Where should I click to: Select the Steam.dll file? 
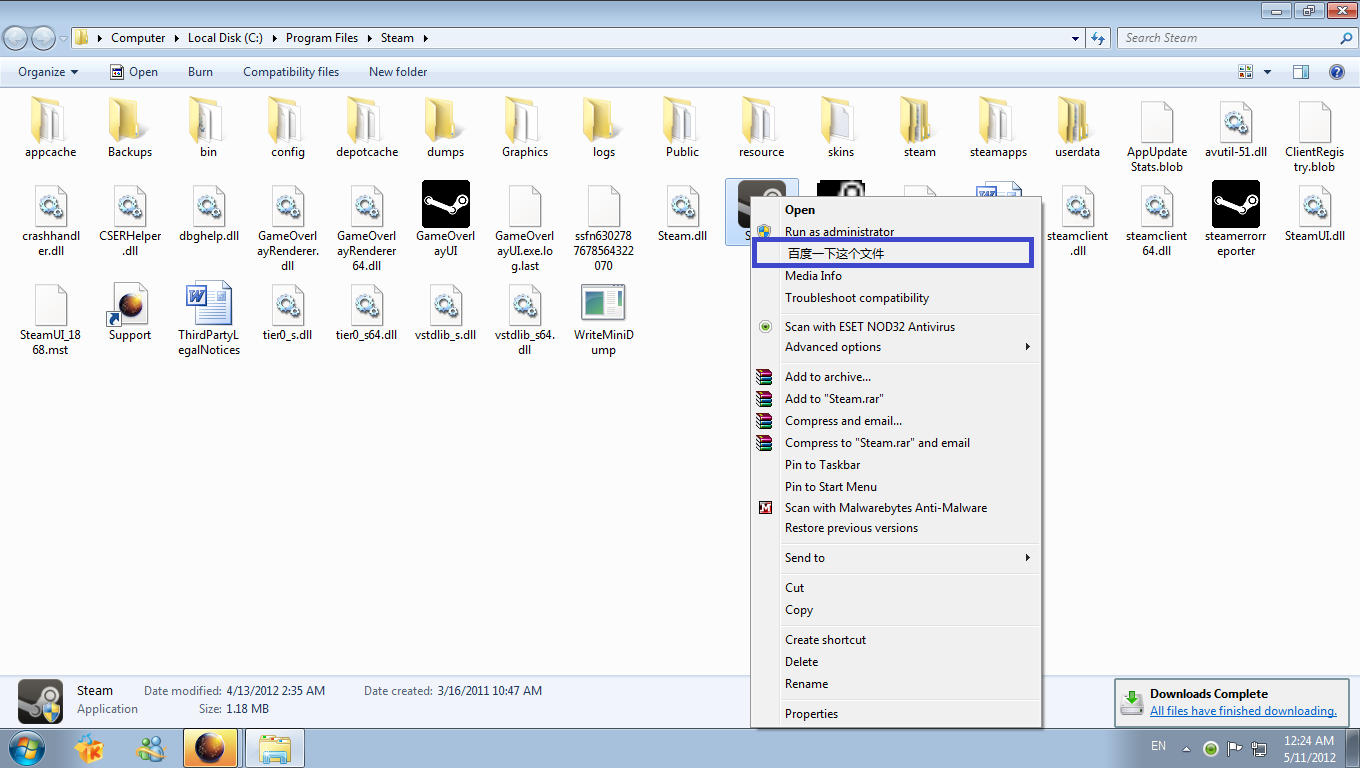(x=682, y=212)
